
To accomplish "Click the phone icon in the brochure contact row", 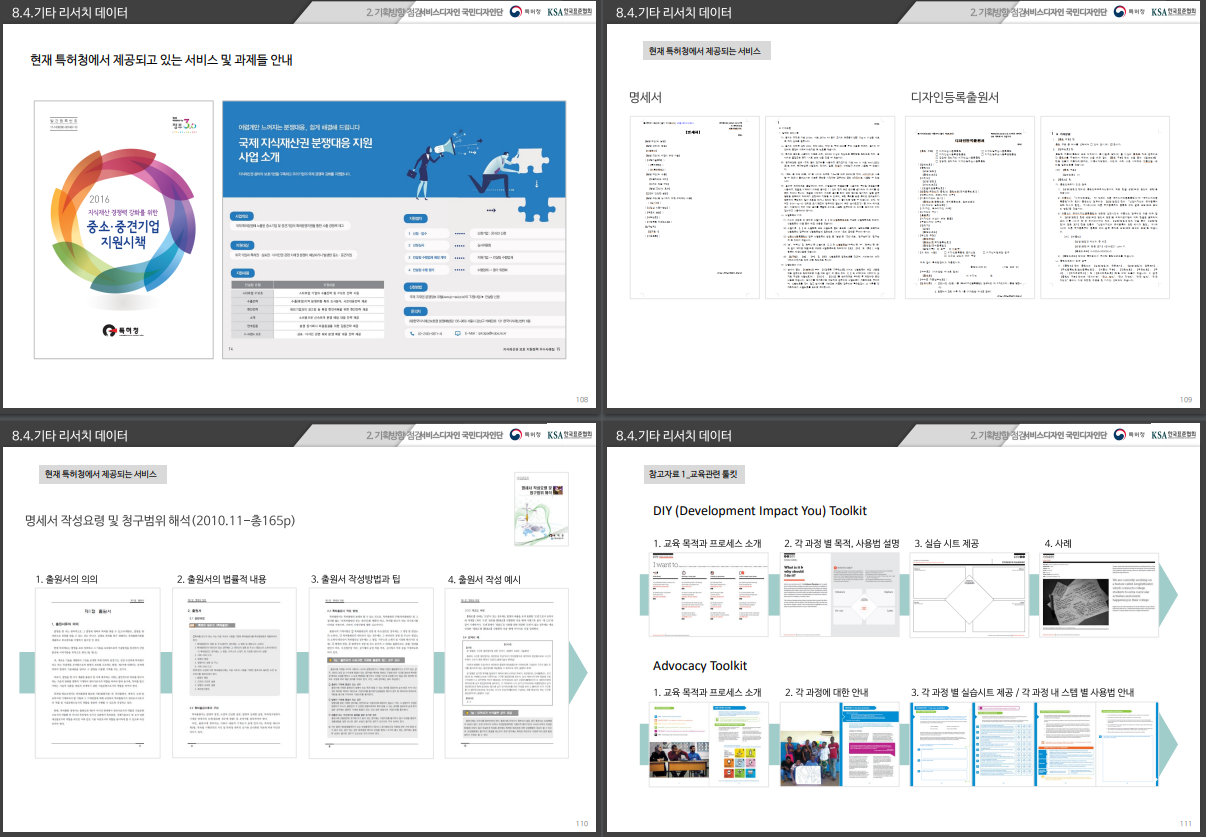I will 411,333.
